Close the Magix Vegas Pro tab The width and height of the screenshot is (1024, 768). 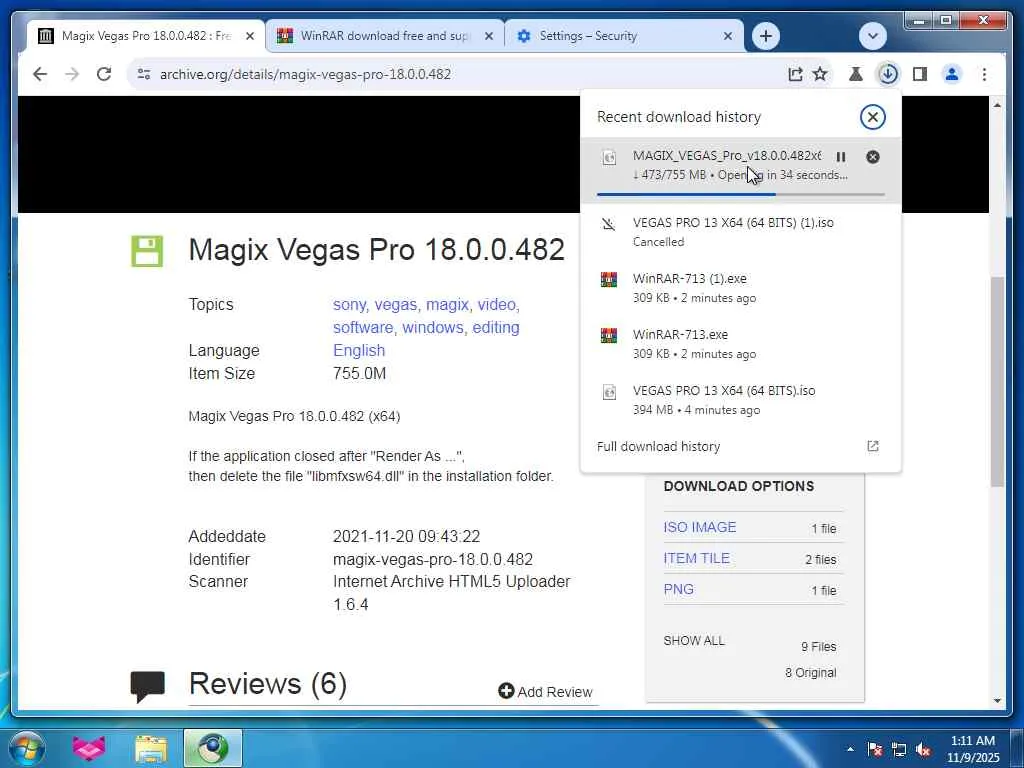click(x=249, y=36)
